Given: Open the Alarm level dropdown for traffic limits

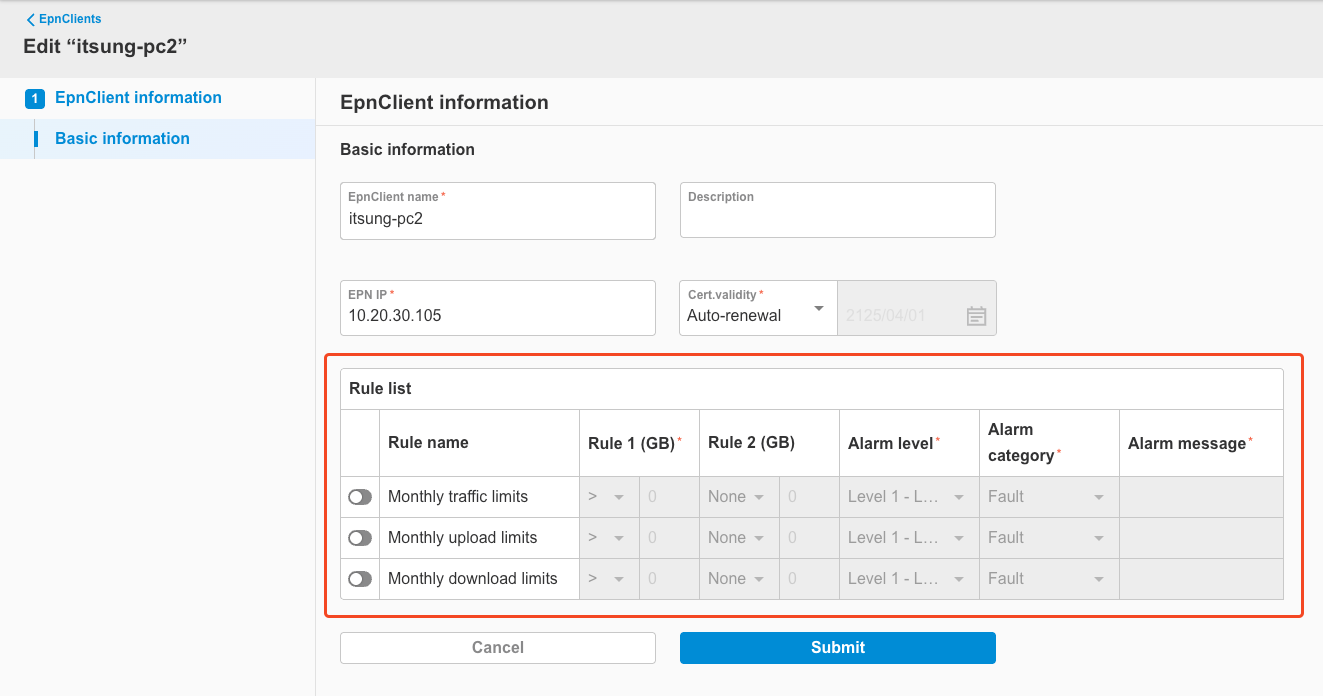Looking at the screenshot, I should click(908, 496).
